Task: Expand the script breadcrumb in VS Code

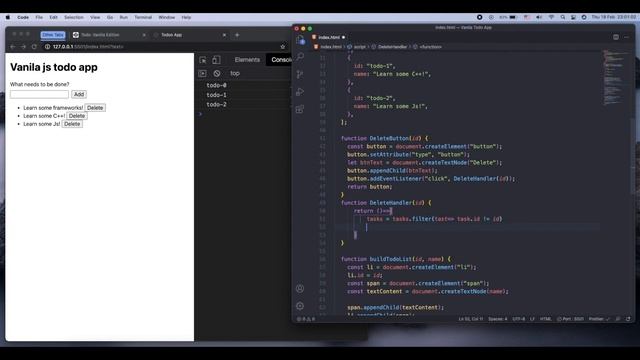Action: click(x=357, y=47)
